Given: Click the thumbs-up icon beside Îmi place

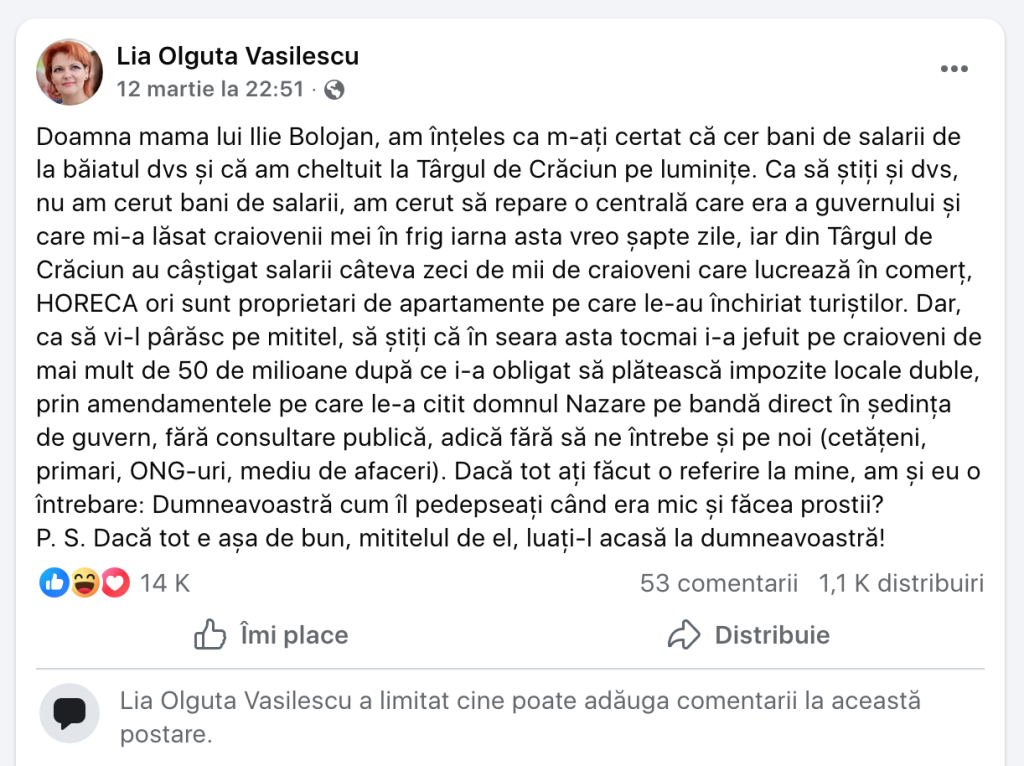Looking at the screenshot, I should point(210,634).
